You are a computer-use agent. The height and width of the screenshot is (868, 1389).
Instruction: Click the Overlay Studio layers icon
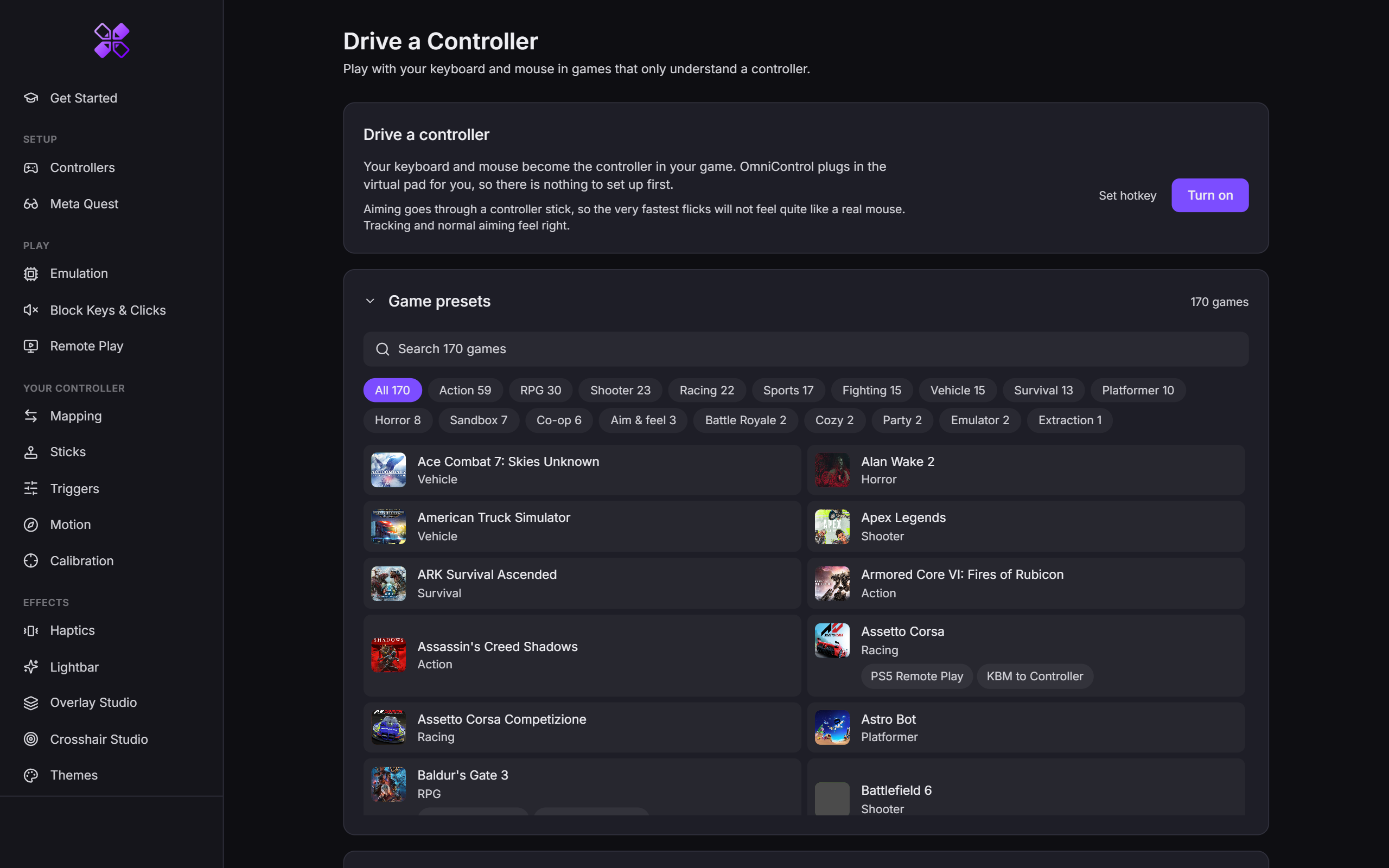[31, 703]
